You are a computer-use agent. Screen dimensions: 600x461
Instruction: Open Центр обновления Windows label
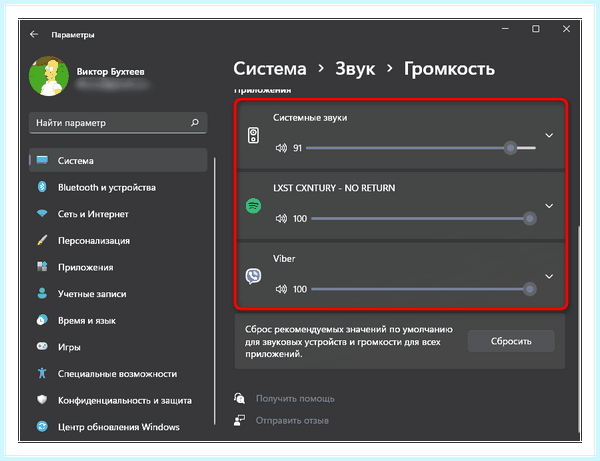pyautogui.click(x=119, y=427)
